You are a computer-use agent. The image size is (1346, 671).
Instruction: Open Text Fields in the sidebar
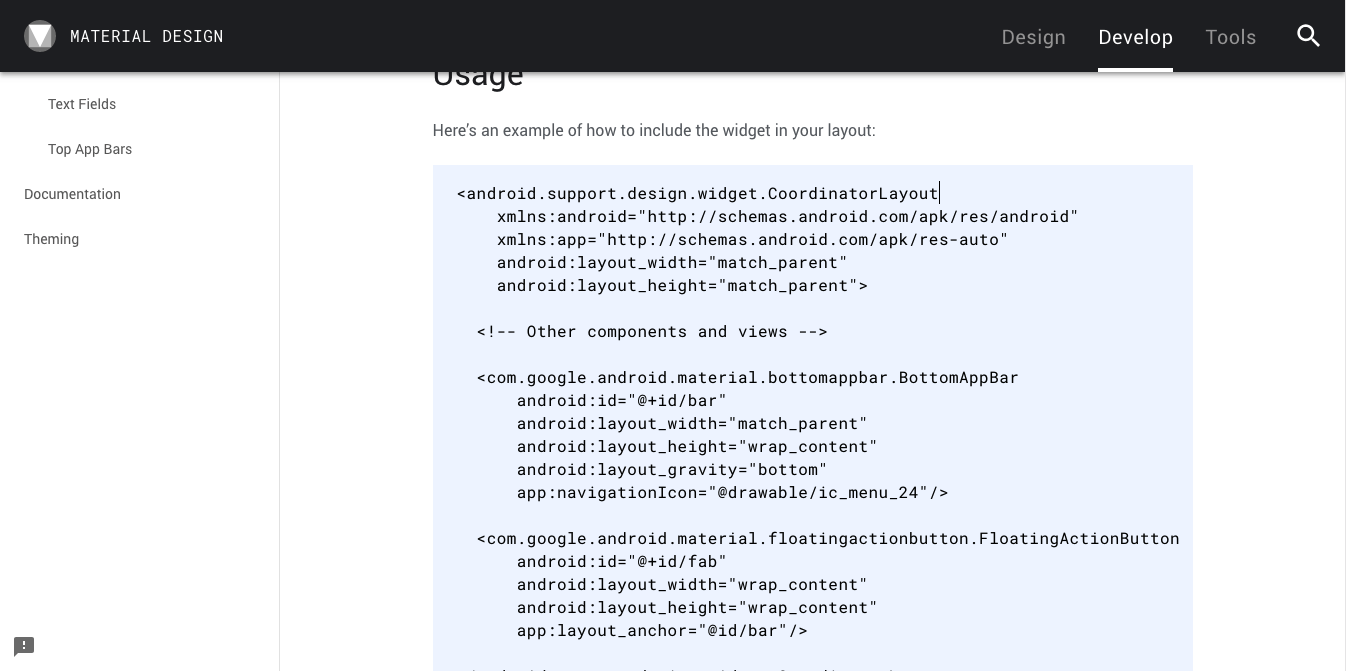(x=82, y=104)
